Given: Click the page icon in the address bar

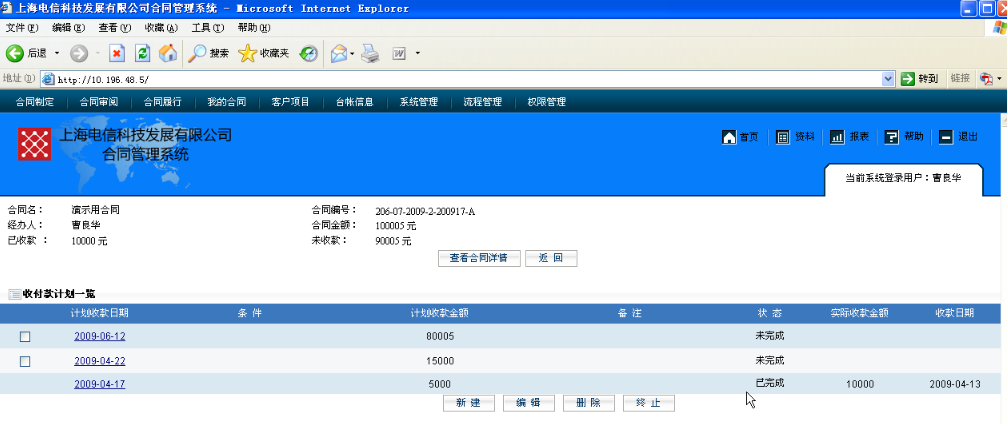Looking at the screenshot, I should pos(48,79).
